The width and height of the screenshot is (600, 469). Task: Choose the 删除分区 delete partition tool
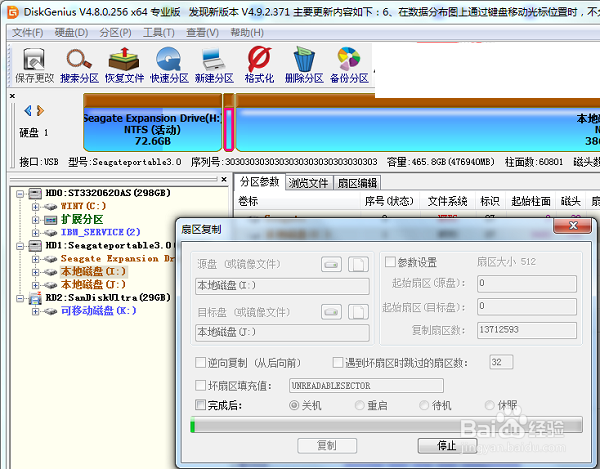pyautogui.click(x=304, y=65)
